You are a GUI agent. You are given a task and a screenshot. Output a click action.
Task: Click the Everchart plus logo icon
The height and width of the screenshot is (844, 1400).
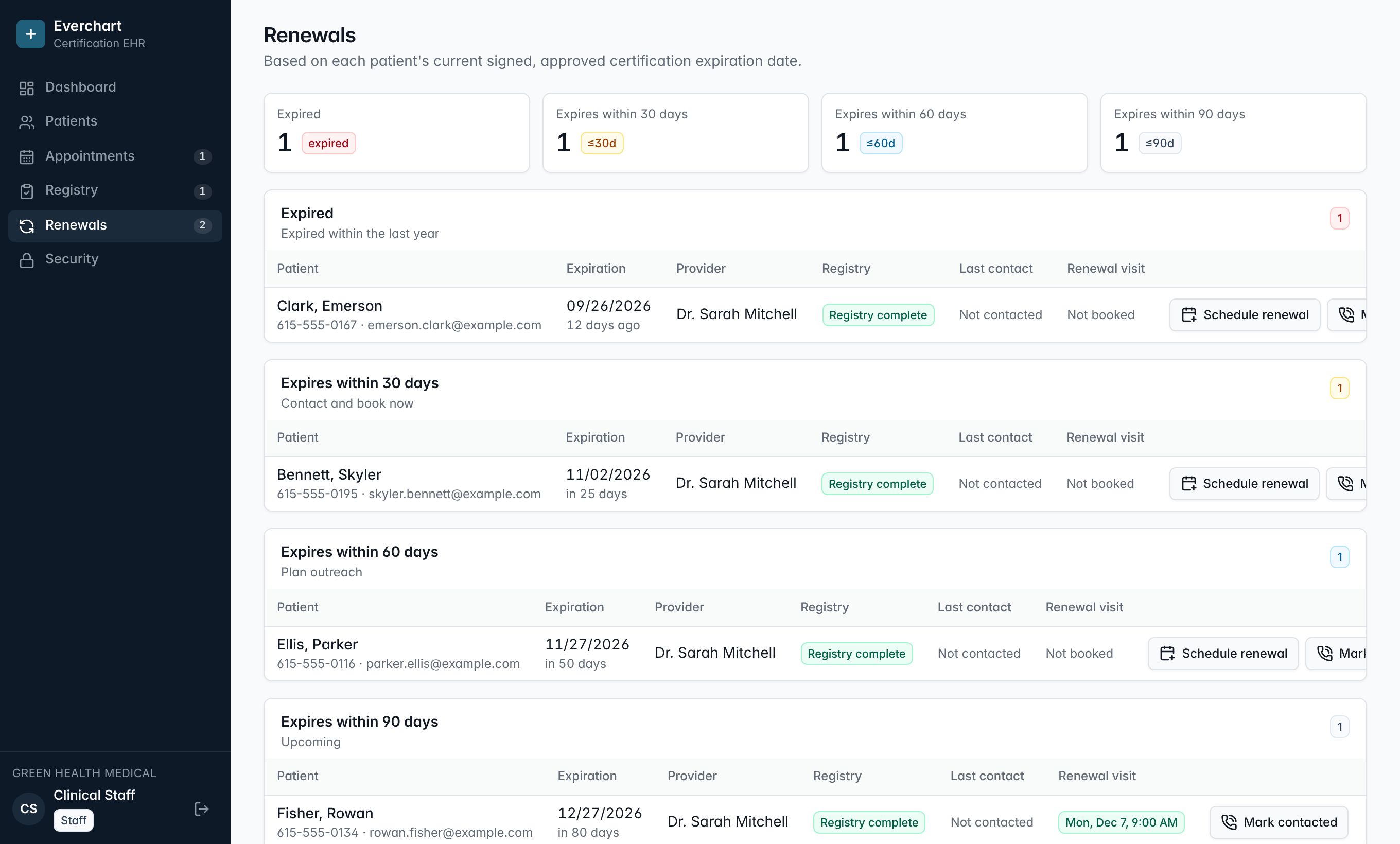[31, 34]
